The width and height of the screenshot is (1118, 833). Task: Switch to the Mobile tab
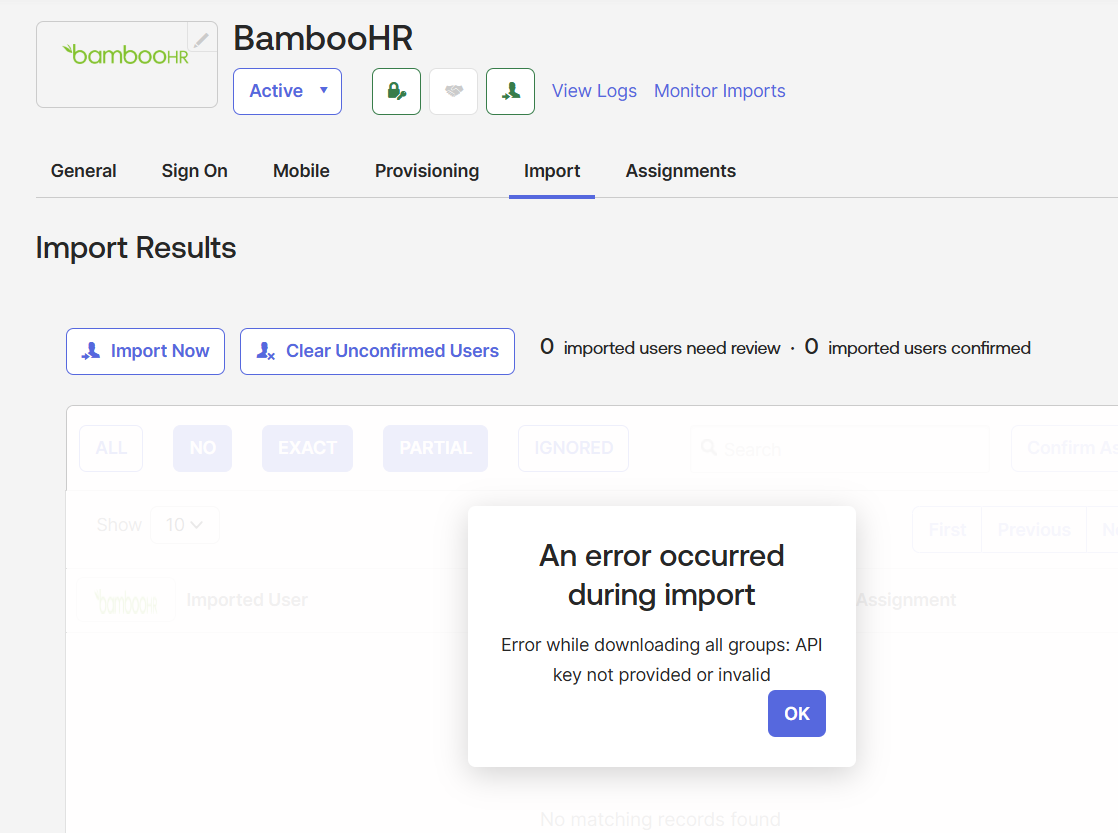point(301,171)
